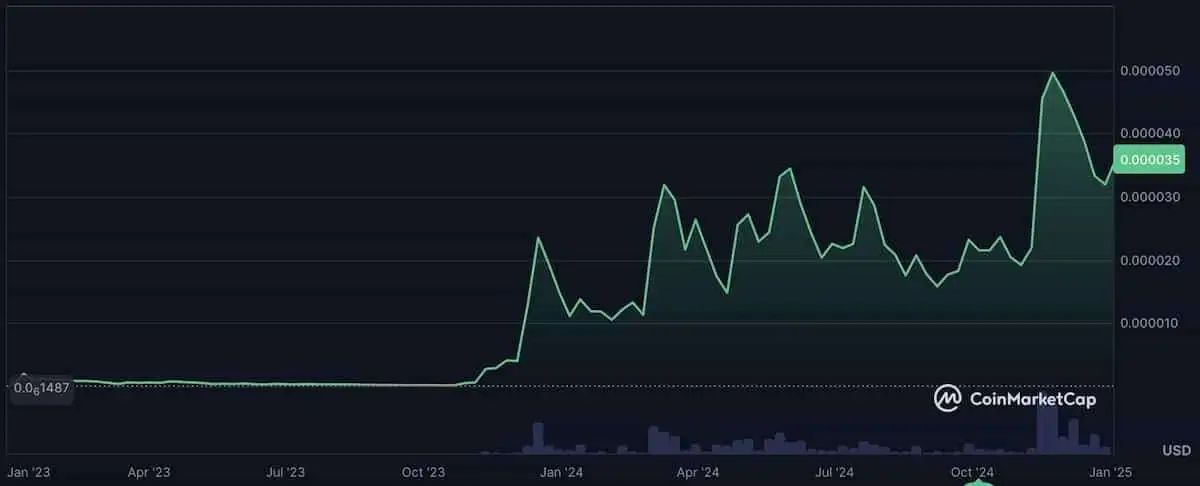The height and width of the screenshot is (486, 1200).
Task: Select the Jan '23 date on time axis
Action: tap(29, 471)
